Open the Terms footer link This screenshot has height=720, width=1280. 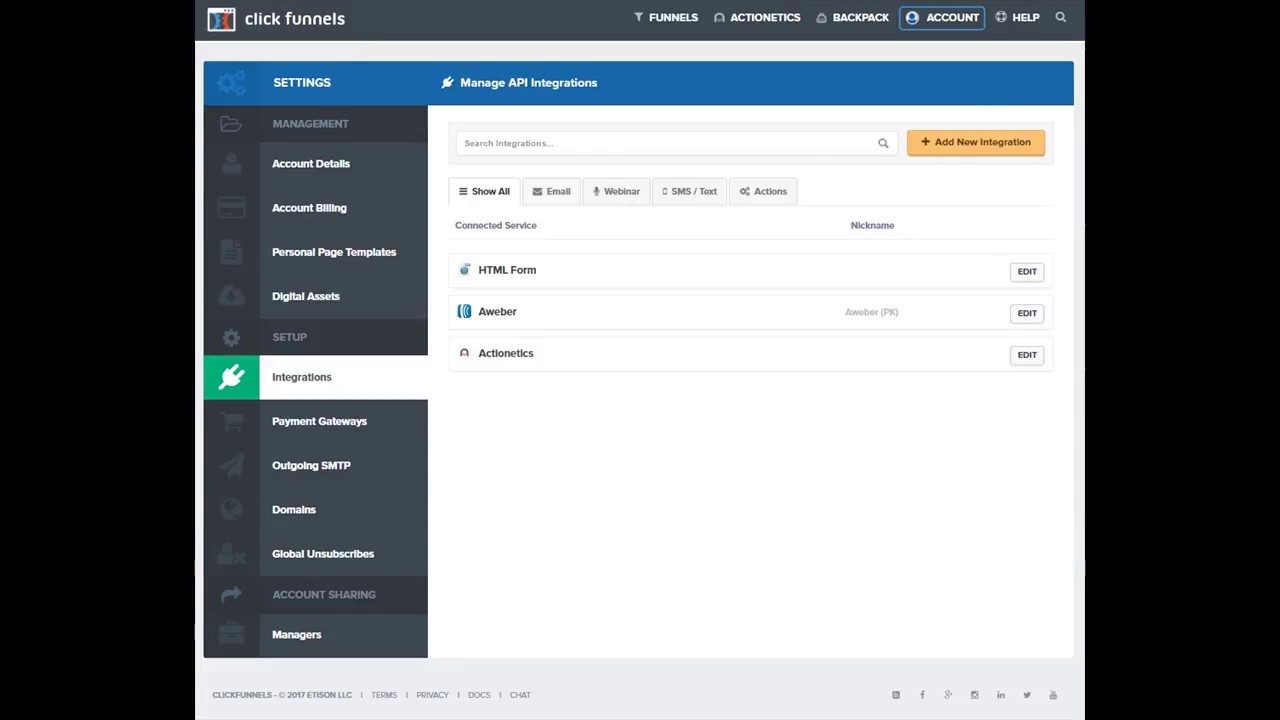click(x=384, y=695)
